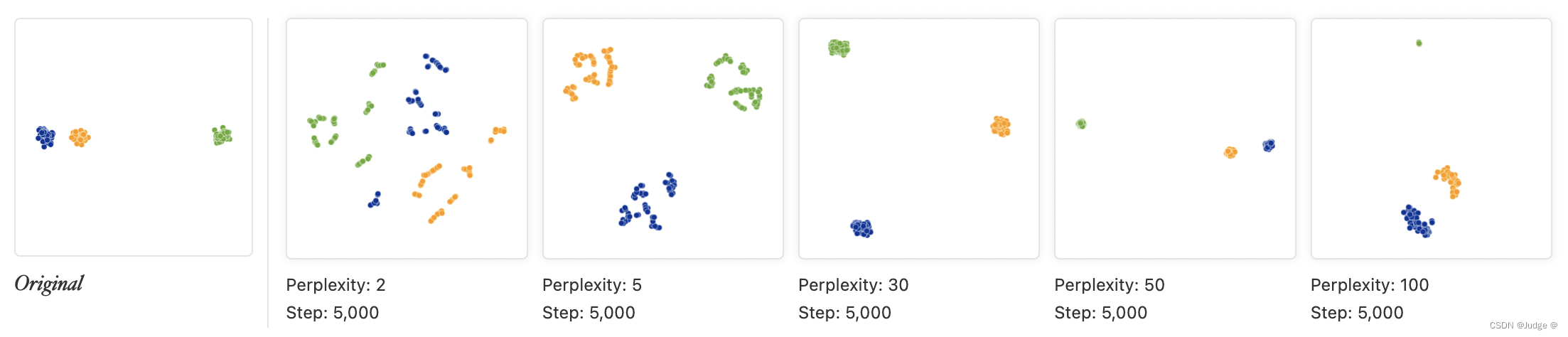The image size is (1568, 337).
Task: Open the Perplexity 30 plot panel
Action: click(x=919, y=139)
